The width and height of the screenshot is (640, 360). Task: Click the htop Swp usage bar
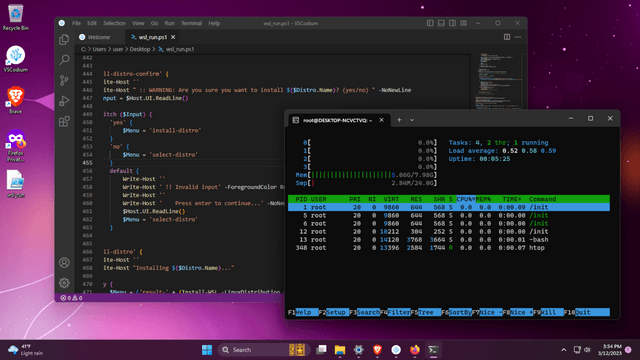pos(366,183)
